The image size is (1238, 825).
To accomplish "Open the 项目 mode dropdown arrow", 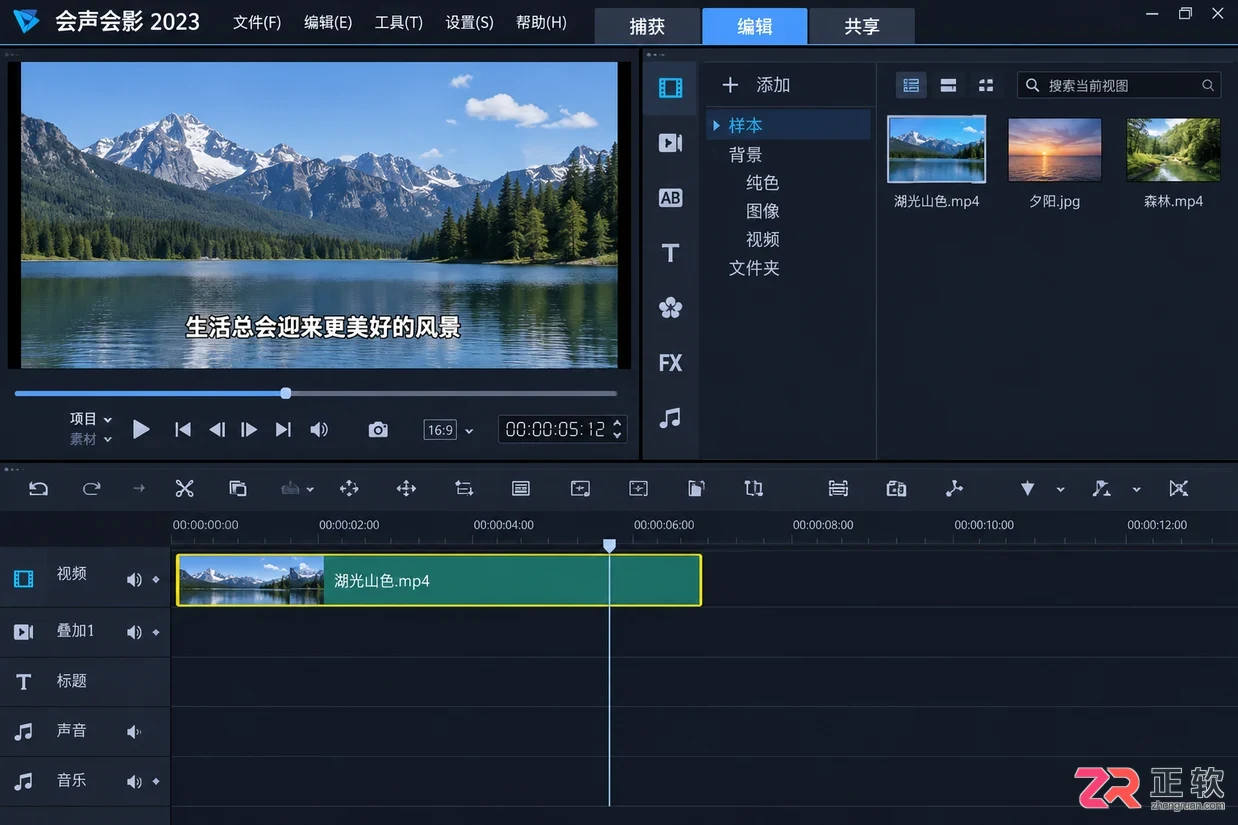I will point(108,419).
